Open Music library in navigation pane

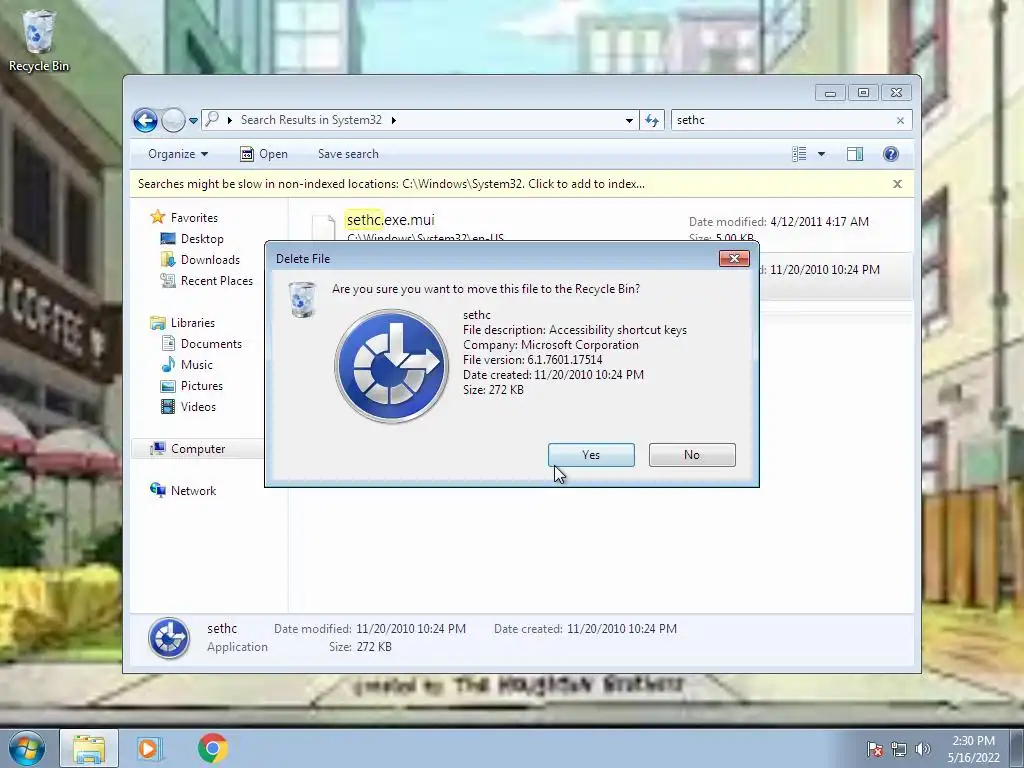point(197,364)
